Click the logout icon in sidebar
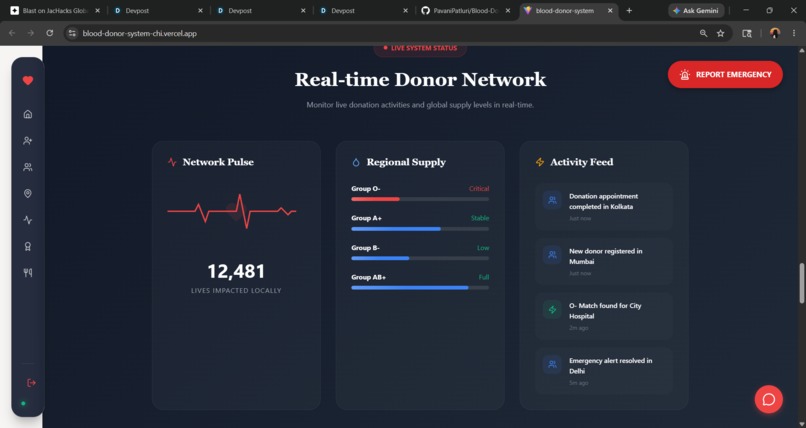Image resolution: width=806 pixels, height=428 pixels. [31, 383]
